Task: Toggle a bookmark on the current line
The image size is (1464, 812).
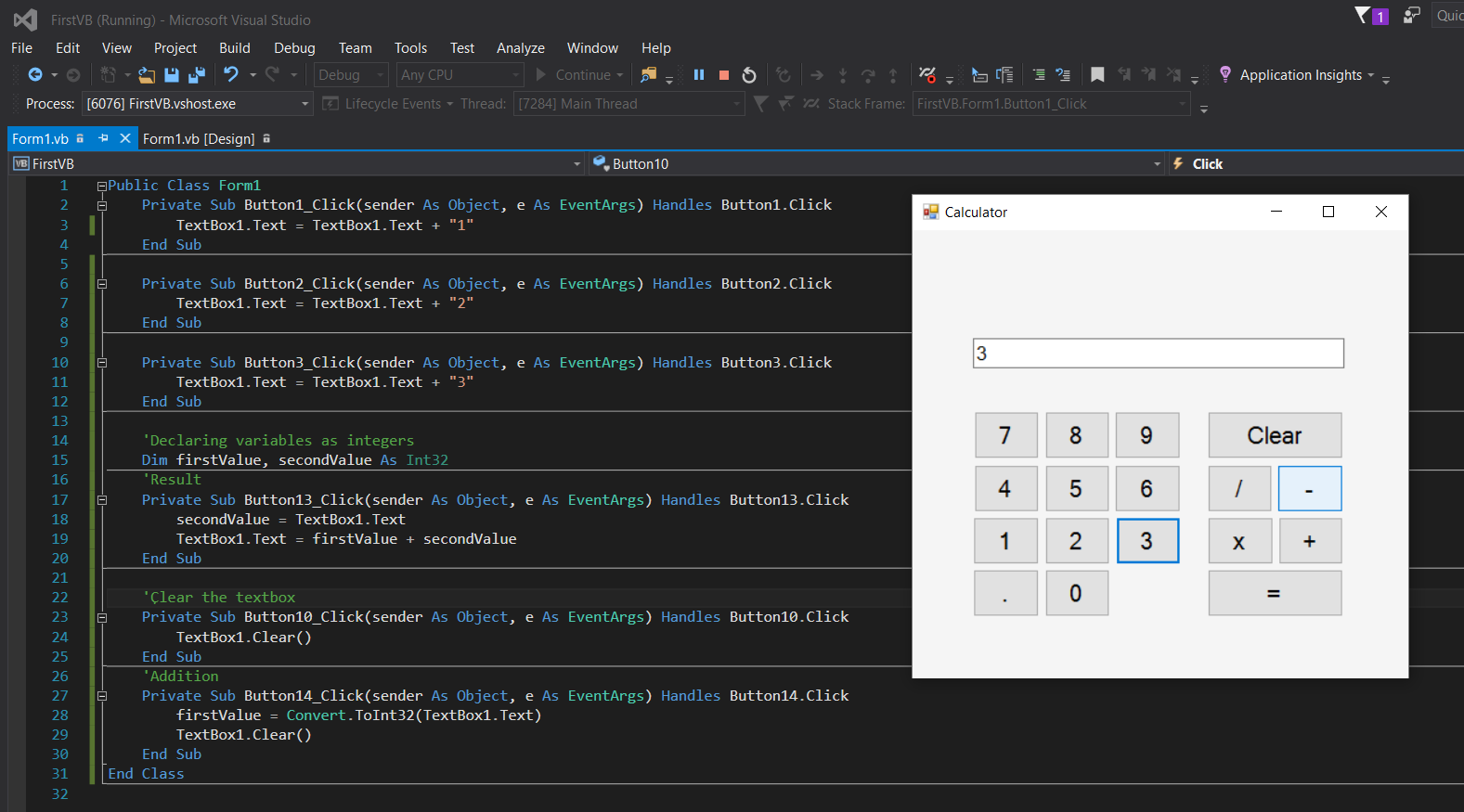Action: pos(1097,75)
